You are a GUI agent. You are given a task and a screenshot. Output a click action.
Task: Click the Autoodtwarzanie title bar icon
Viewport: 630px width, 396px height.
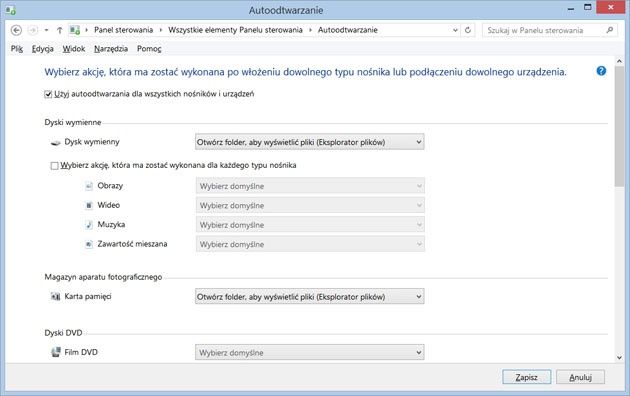pyautogui.click(x=10, y=10)
